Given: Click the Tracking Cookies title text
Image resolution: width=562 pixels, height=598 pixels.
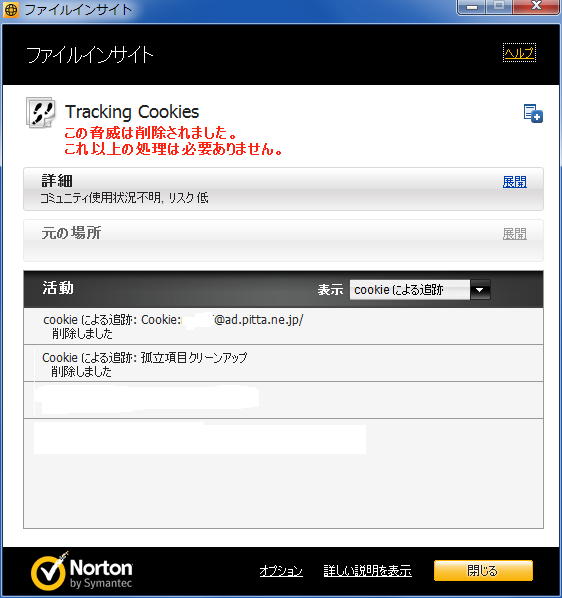Looking at the screenshot, I should (132, 112).
